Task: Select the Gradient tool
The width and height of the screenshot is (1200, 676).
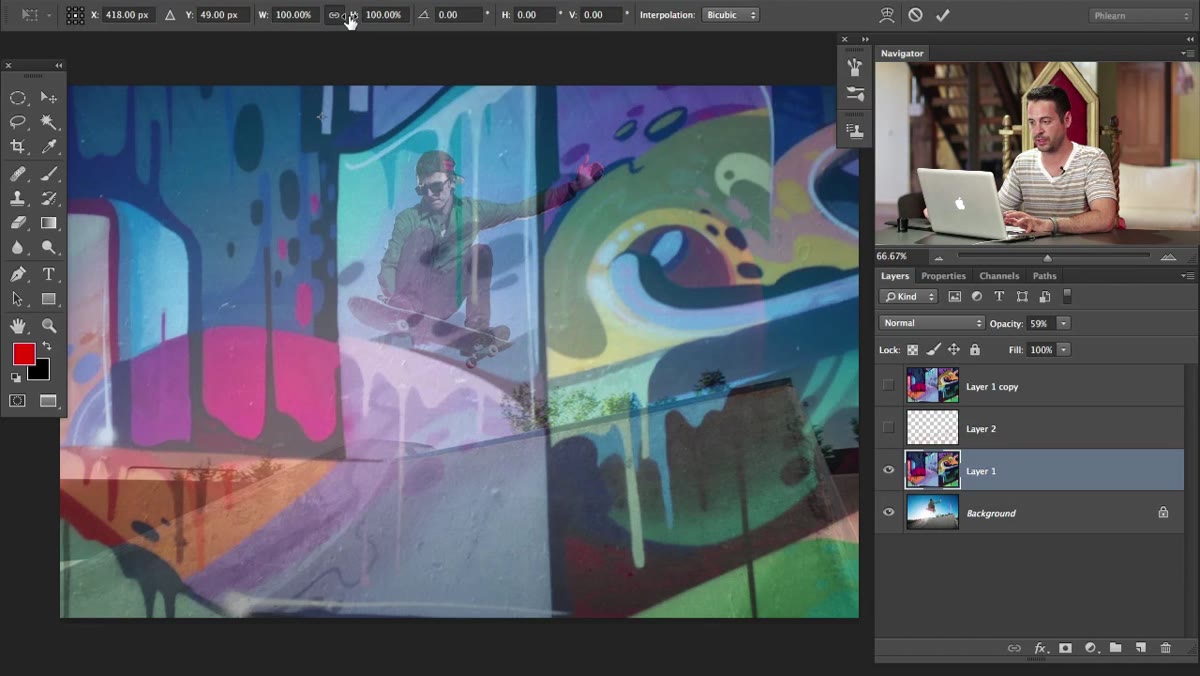Action: point(48,223)
